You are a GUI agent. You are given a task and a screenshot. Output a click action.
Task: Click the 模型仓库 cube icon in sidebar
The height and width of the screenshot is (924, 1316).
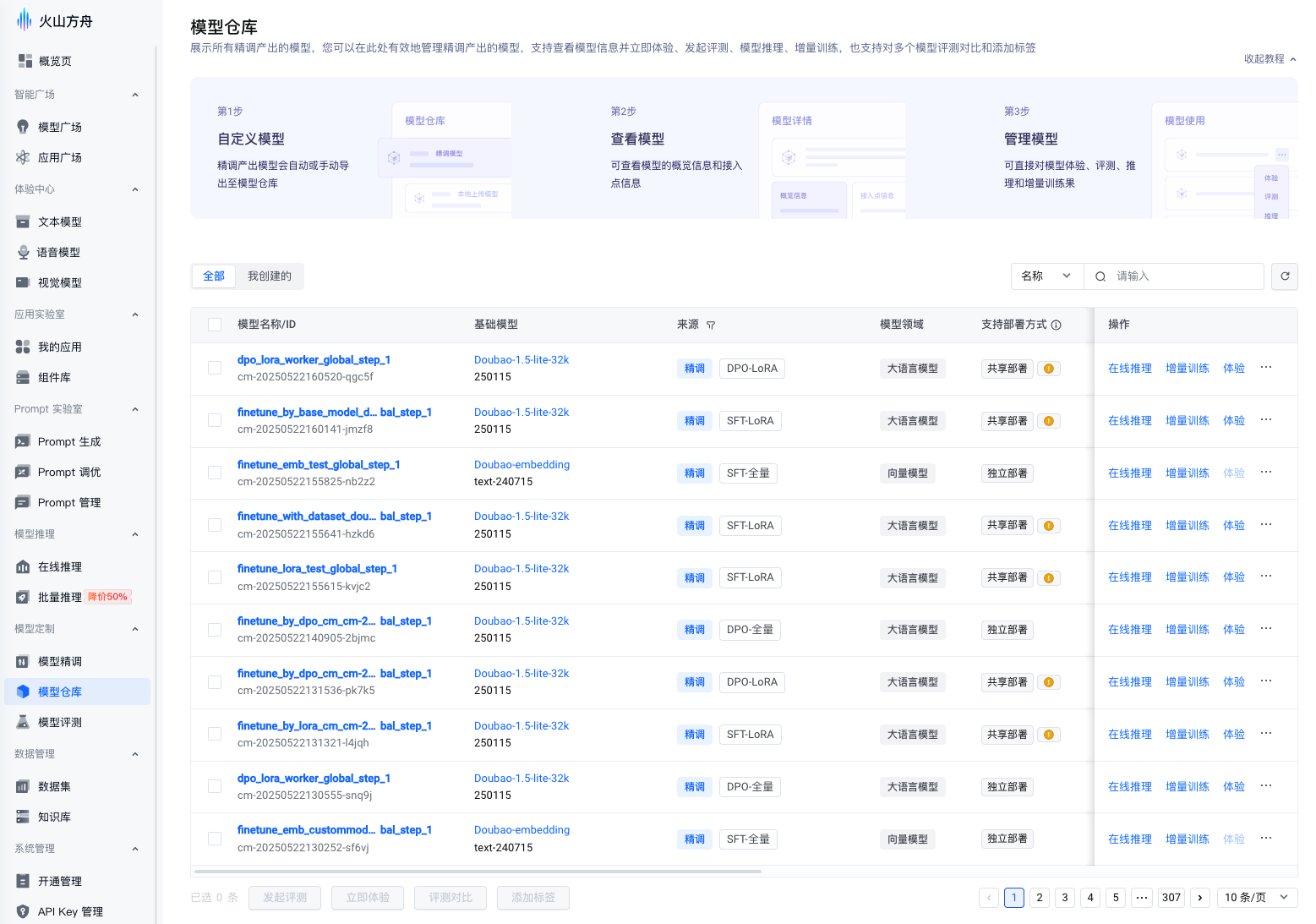23,692
